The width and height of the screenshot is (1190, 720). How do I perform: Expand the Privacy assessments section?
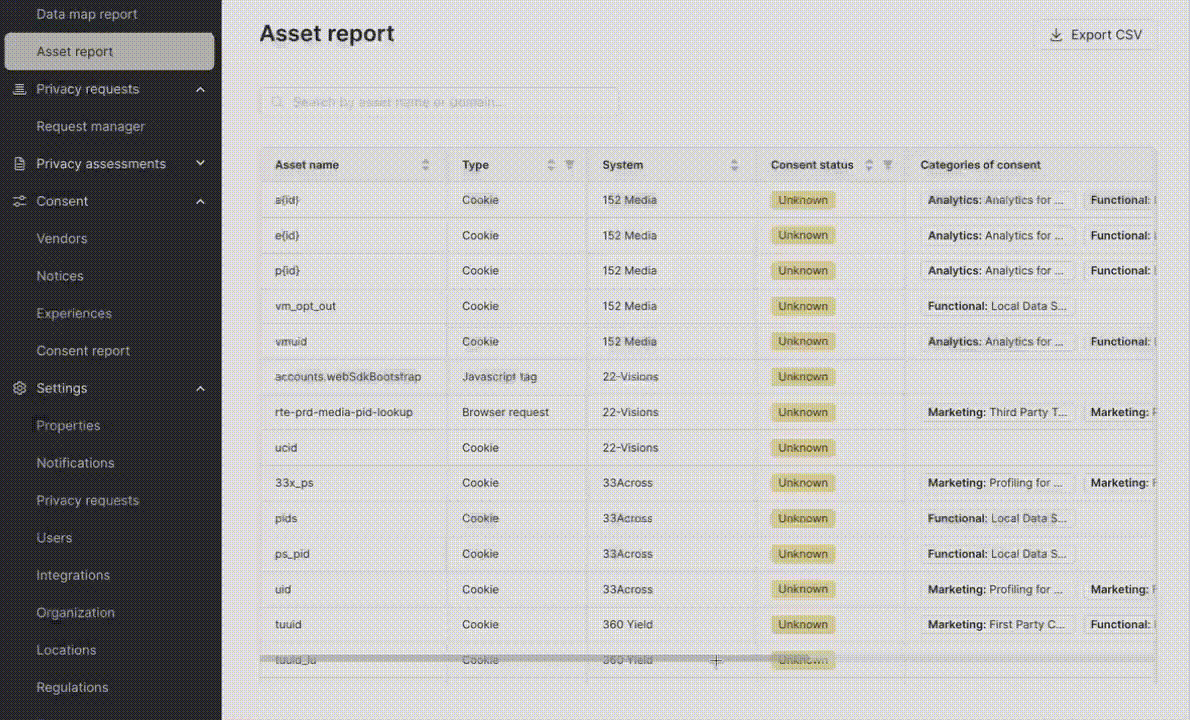(x=199, y=163)
